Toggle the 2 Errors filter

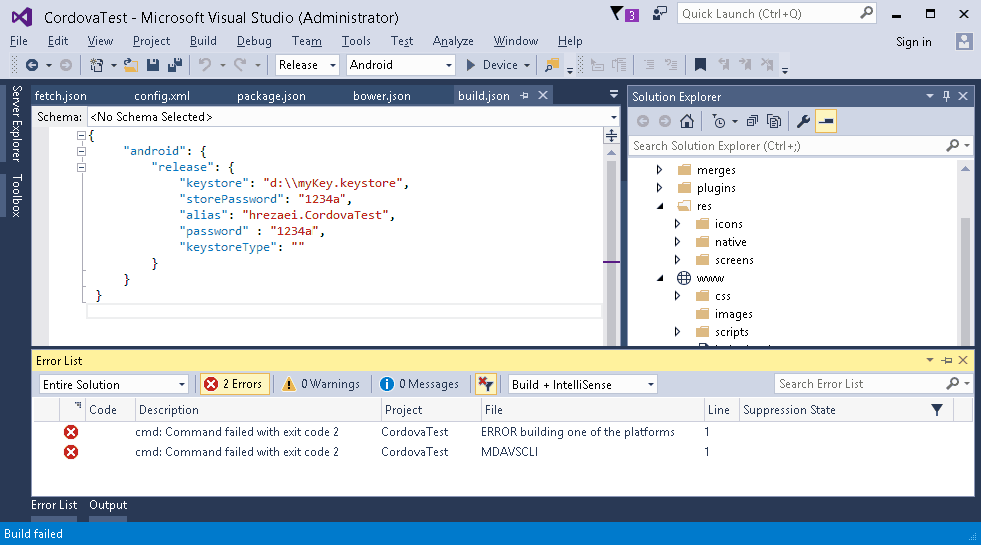coord(235,384)
